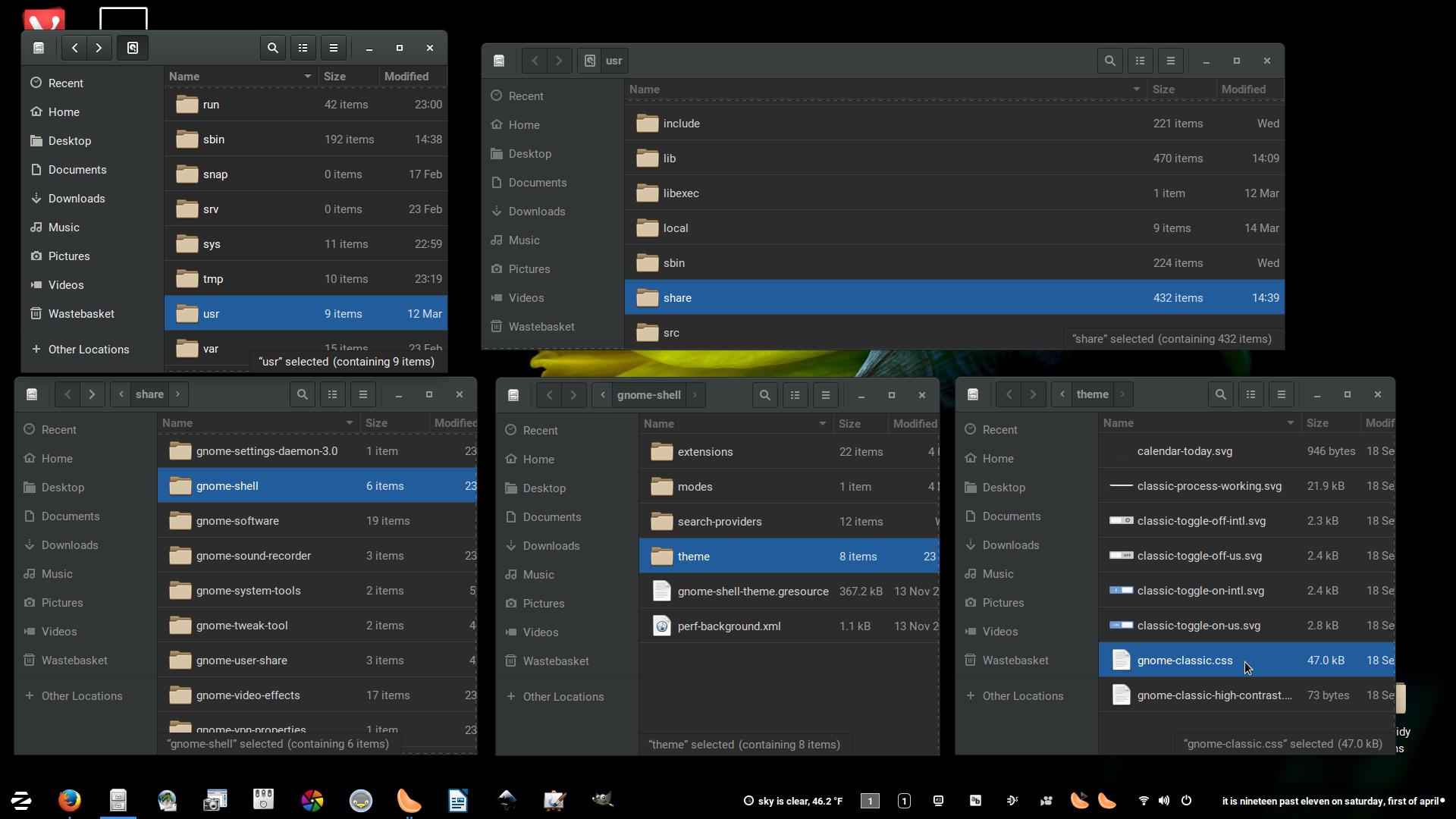The height and width of the screenshot is (819, 1456).
Task: Select the power/shutdown icon in system tray
Action: tap(1186, 800)
